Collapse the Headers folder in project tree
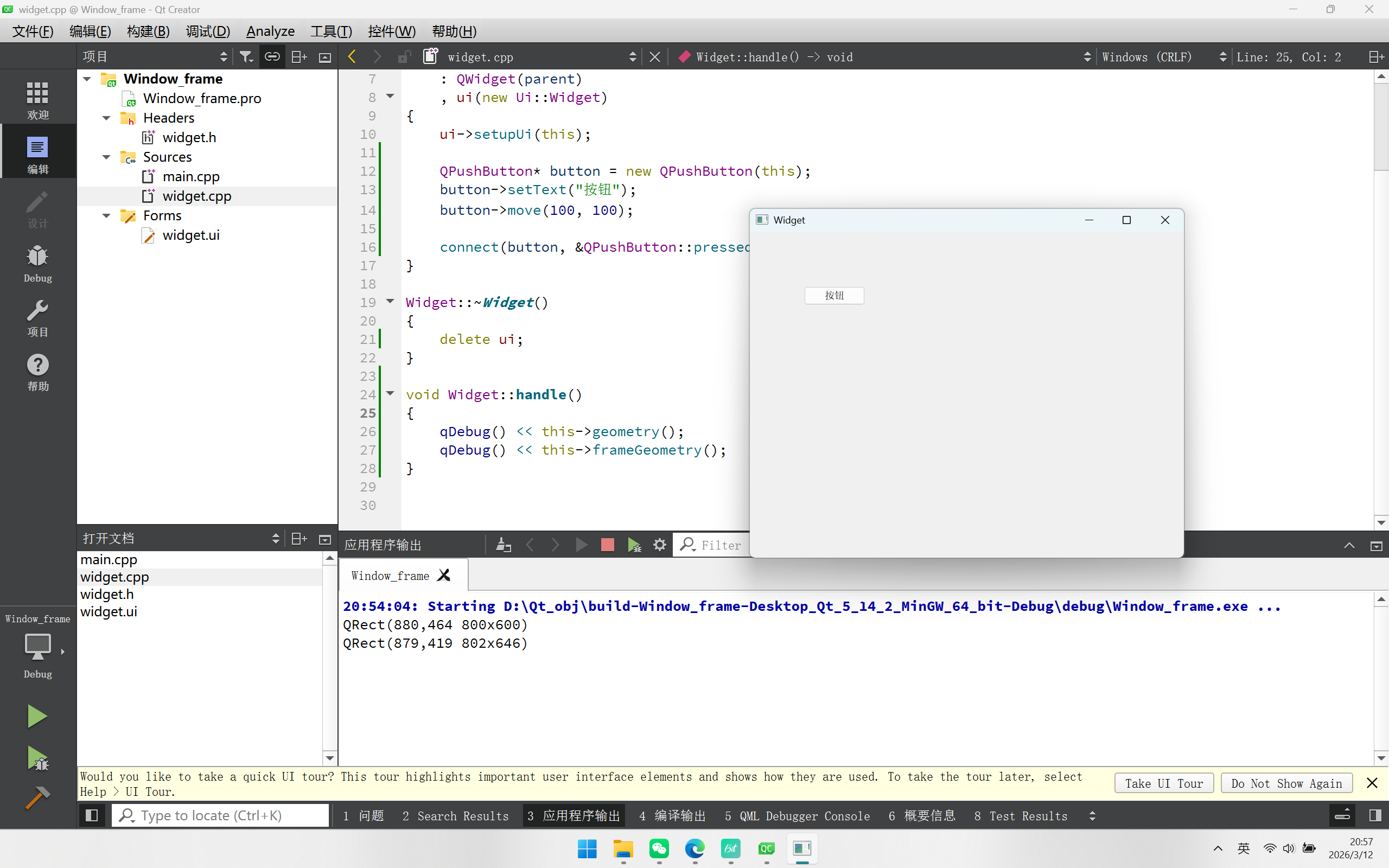The image size is (1389, 868). click(x=106, y=118)
